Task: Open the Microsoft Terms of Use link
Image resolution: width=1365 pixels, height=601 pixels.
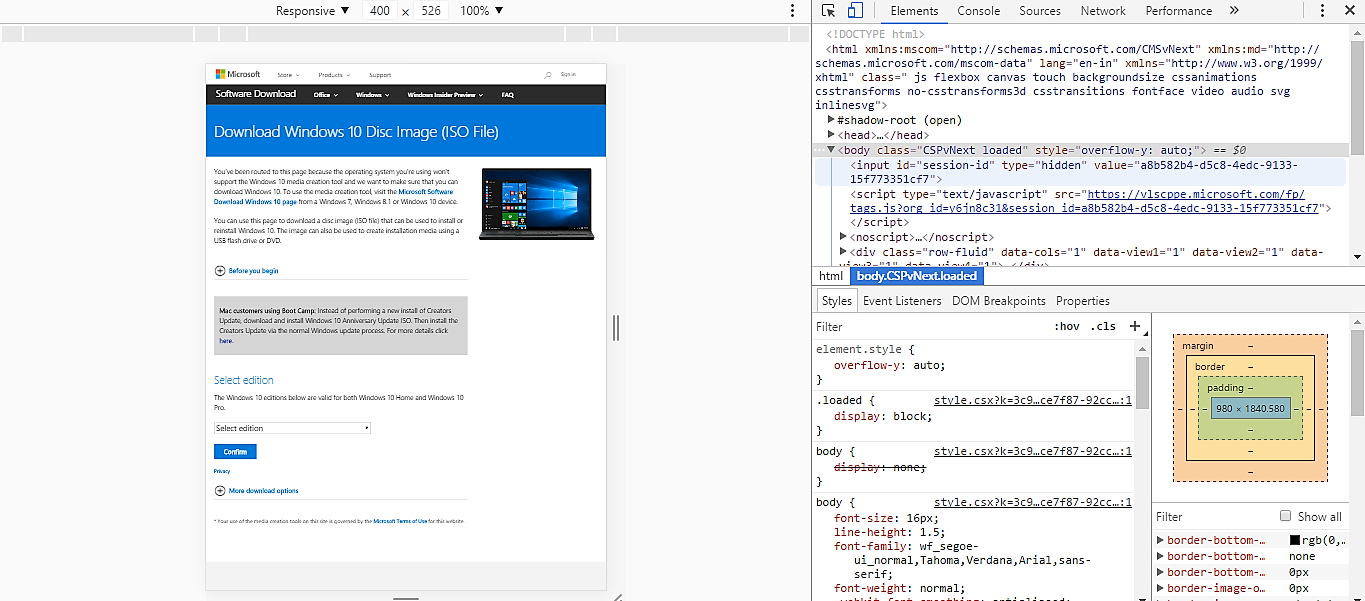Action: coord(400,521)
